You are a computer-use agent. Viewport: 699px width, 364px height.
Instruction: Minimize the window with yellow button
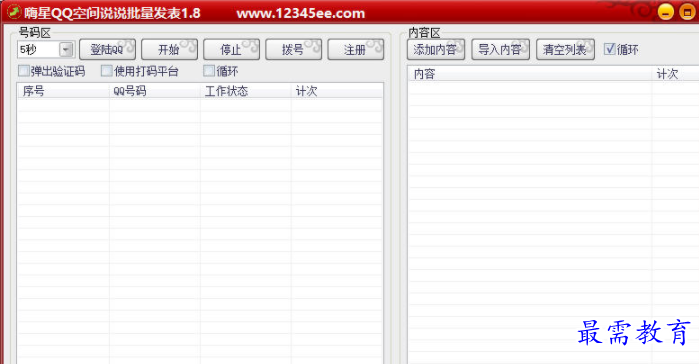pyautogui.click(x=666, y=12)
